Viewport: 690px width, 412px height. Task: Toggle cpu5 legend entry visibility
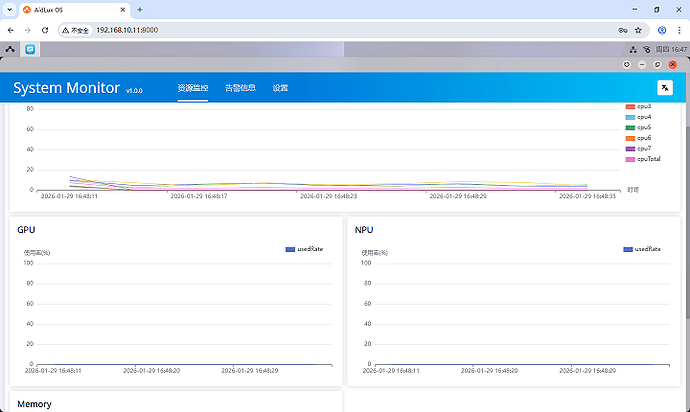click(638, 127)
